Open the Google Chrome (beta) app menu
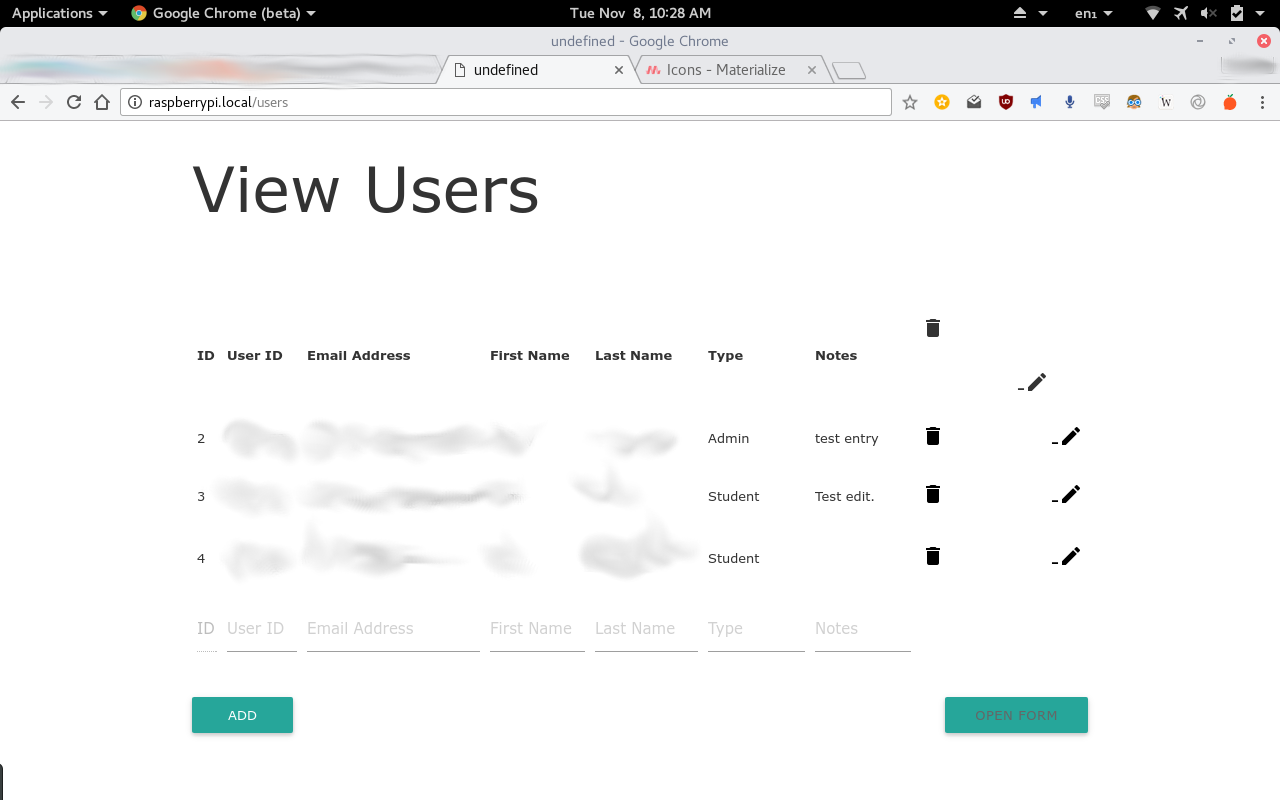Image resolution: width=1280 pixels, height=800 pixels. (x=223, y=13)
